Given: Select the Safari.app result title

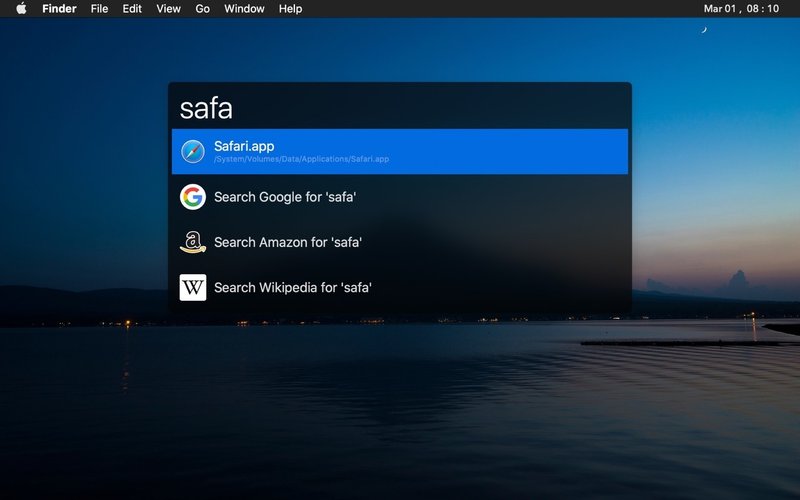Looking at the screenshot, I should (244, 146).
